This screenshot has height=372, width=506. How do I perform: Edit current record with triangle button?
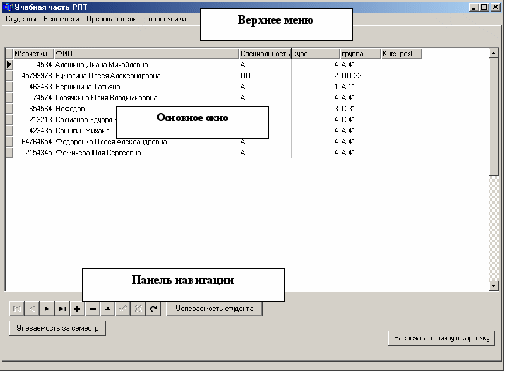pos(108,309)
